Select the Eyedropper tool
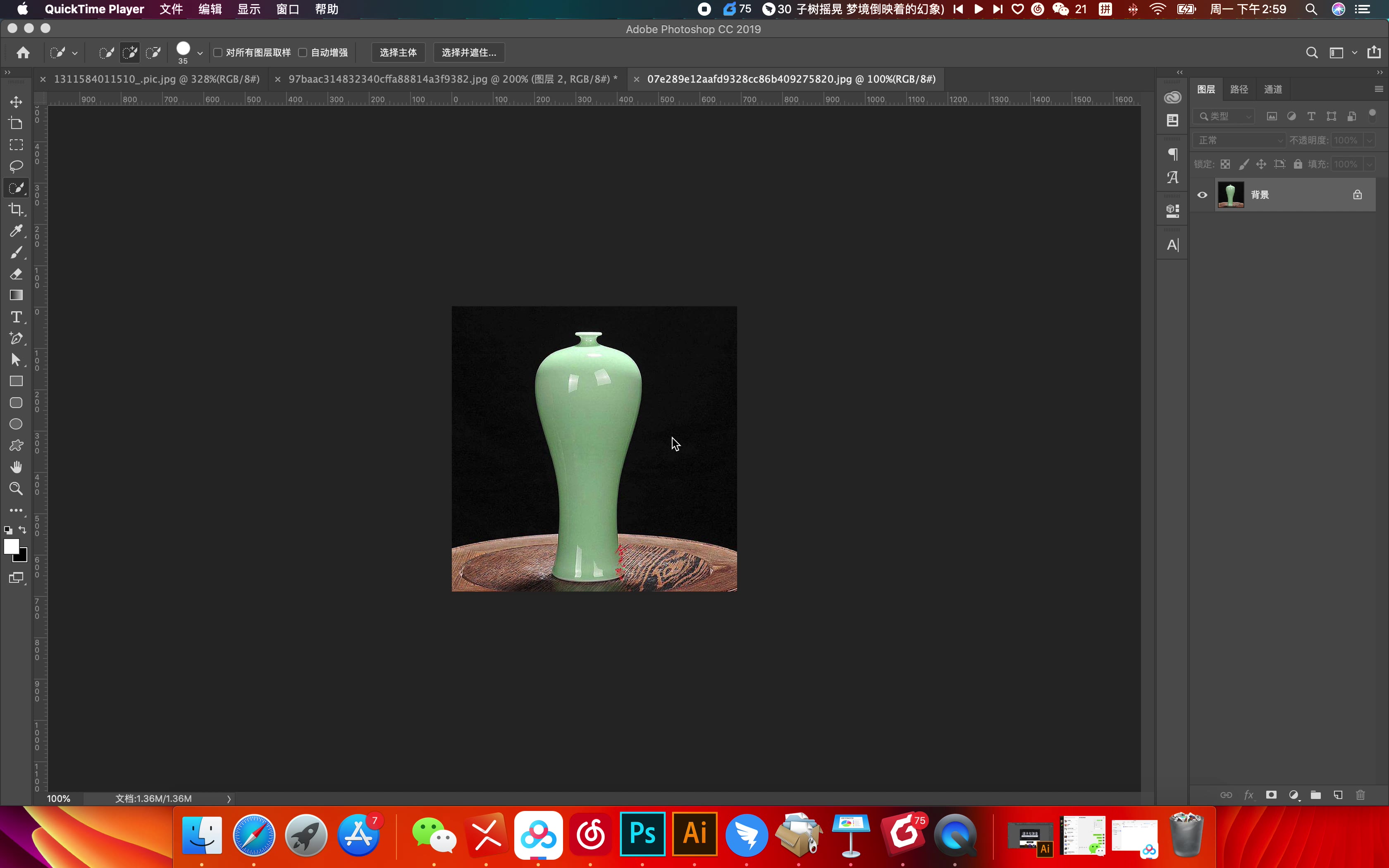Screen dimensions: 1389x868 coord(16,231)
